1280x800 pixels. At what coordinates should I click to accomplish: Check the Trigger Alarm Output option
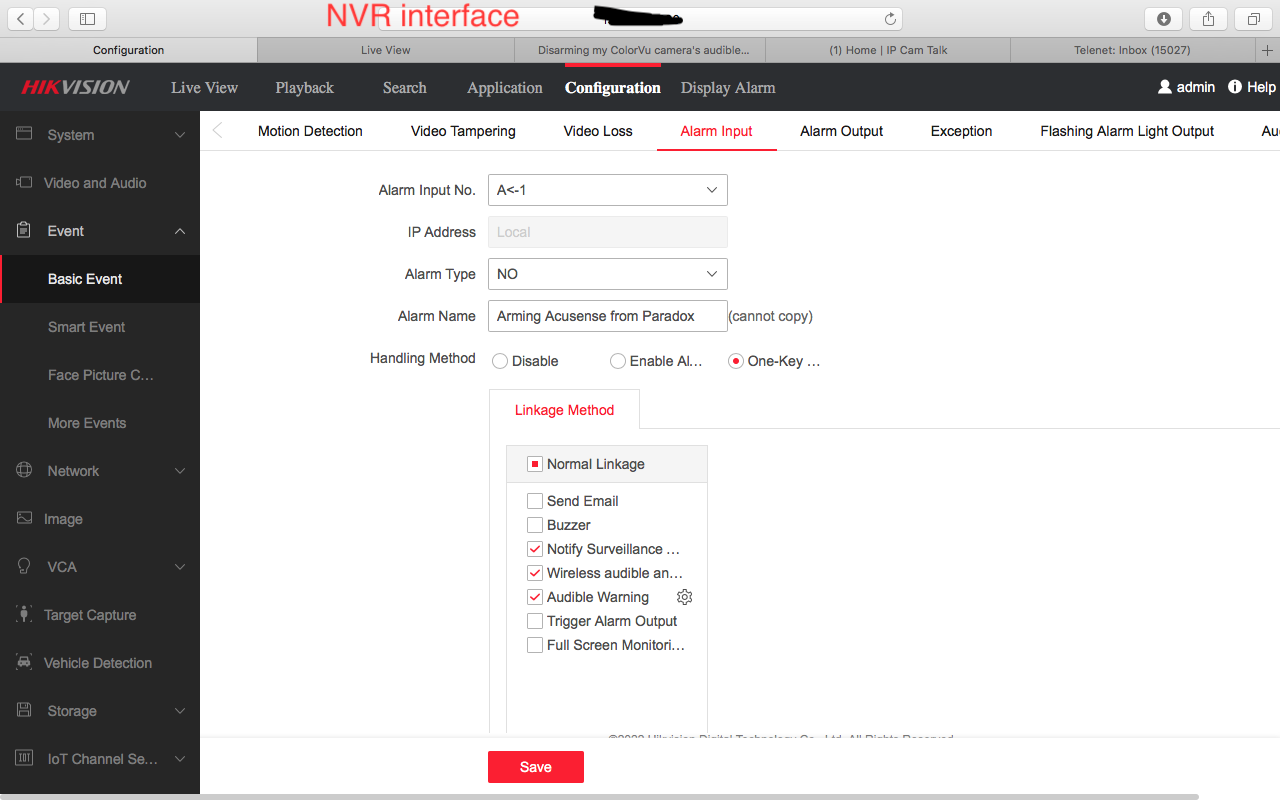[535, 621]
